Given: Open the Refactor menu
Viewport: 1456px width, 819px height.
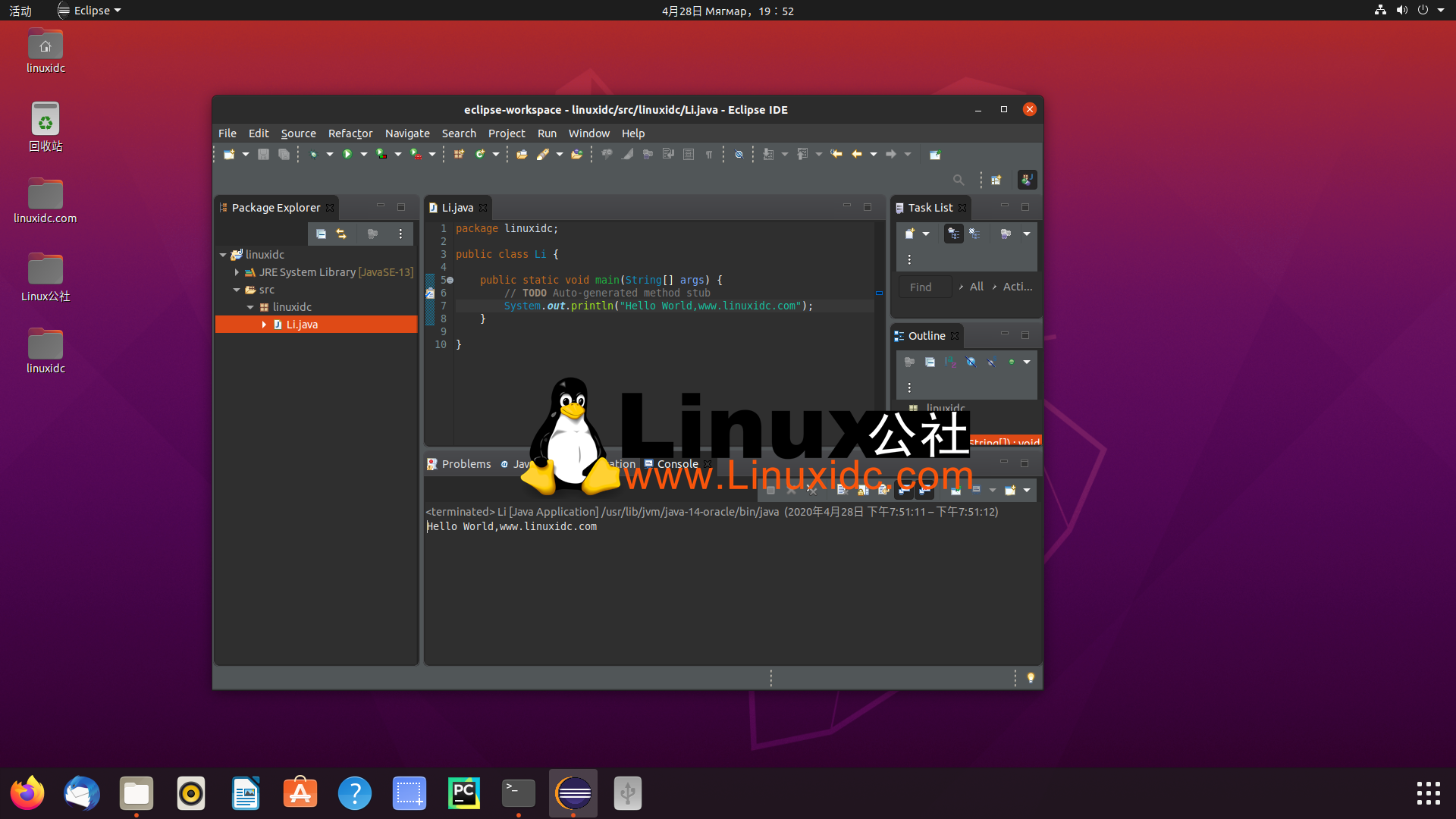Looking at the screenshot, I should [x=350, y=133].
